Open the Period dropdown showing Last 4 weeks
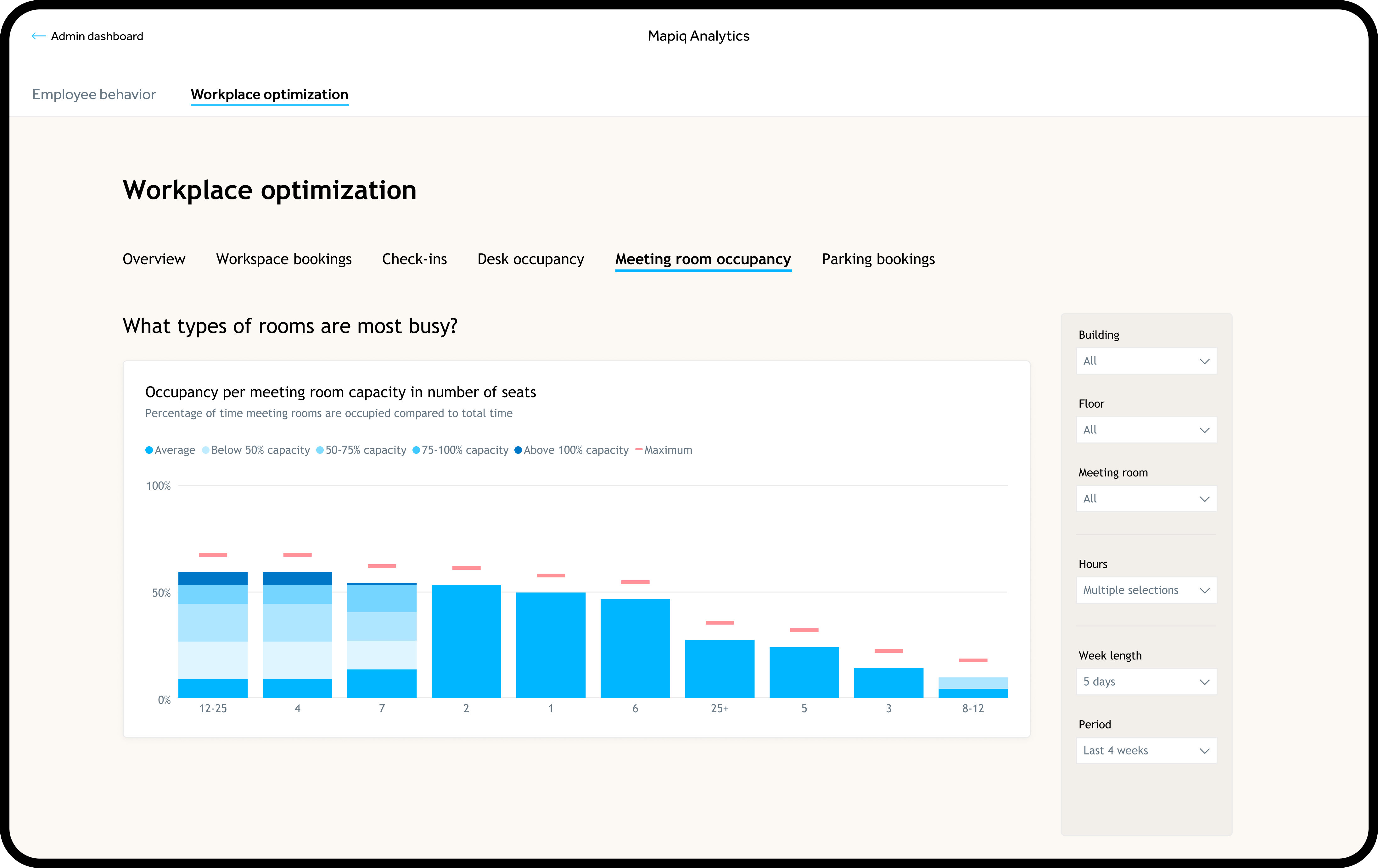Viewport: 1378px width, 868px height. (1146, 750)
